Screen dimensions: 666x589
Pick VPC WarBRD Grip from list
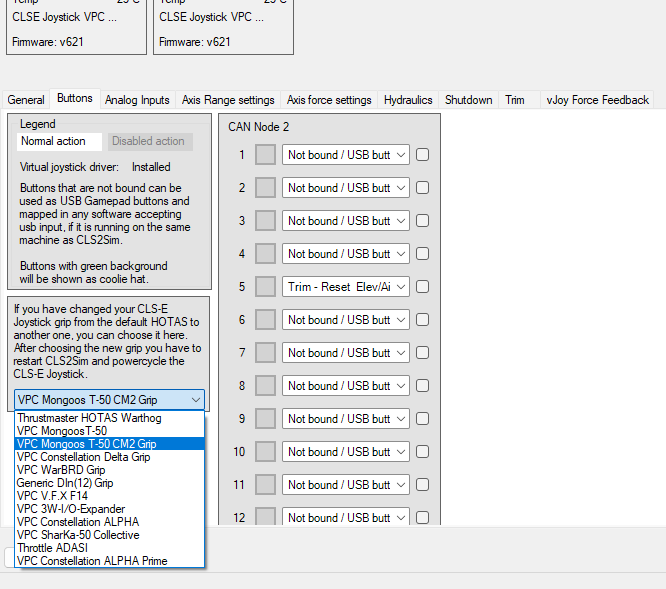[x=109, y=470]
